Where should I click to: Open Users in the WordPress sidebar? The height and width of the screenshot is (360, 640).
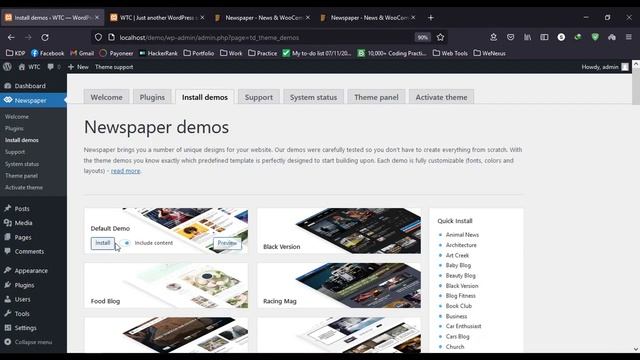point(22,299)
